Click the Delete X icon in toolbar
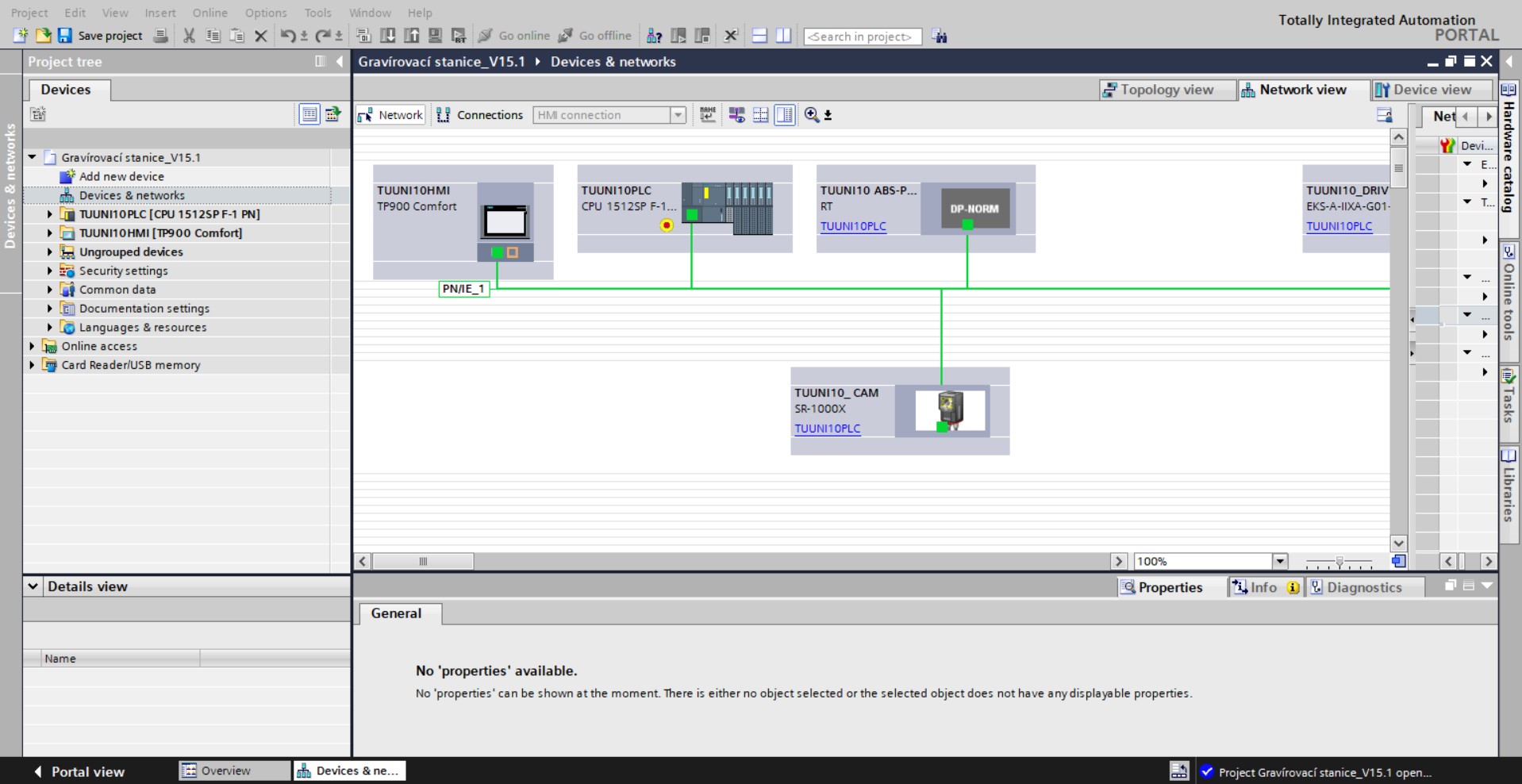Image resolution: width=1522 pixels, height=784 pixels. [x=260, y=36]
